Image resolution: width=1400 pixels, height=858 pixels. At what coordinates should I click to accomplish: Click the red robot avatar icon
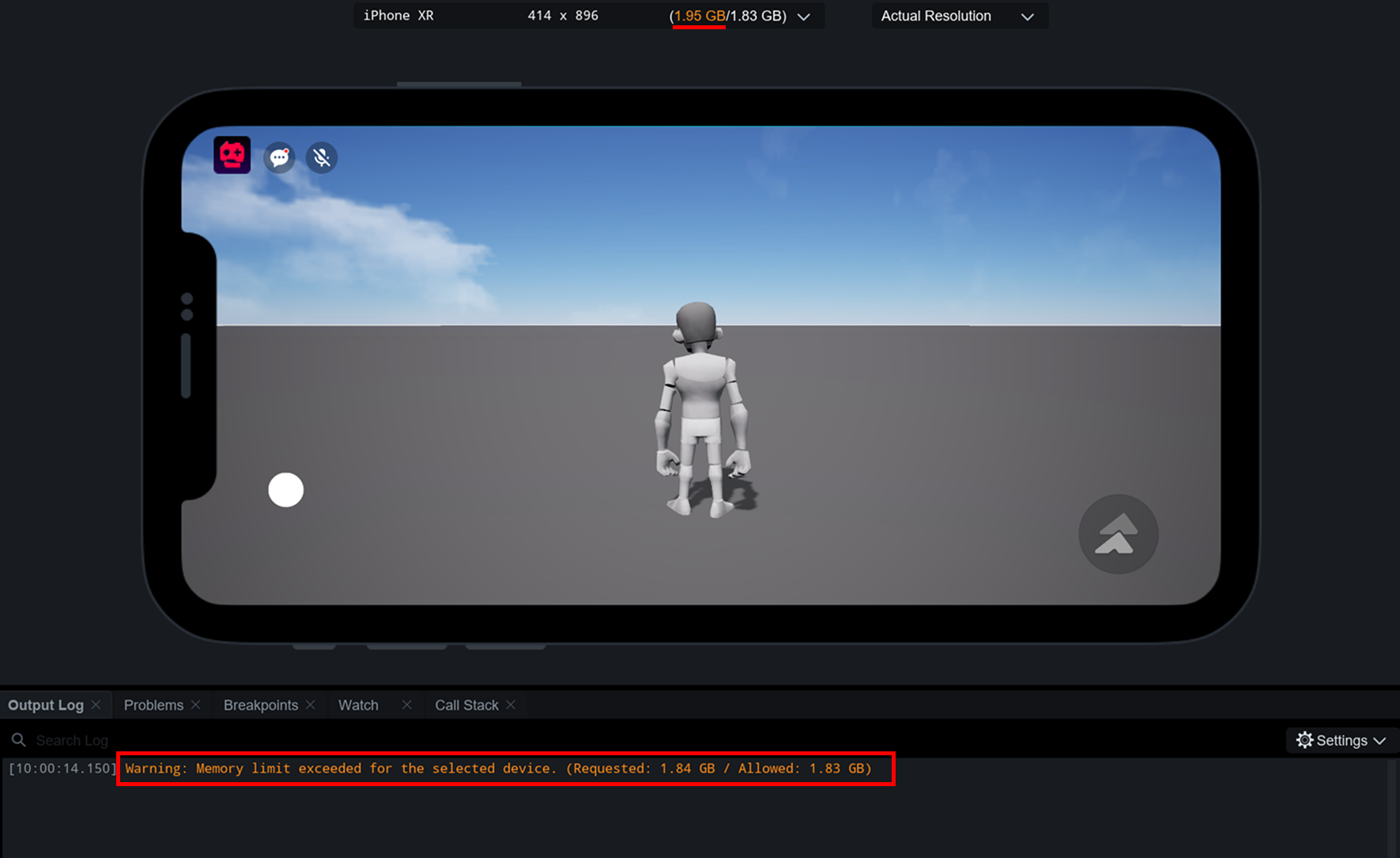(232, 156)
